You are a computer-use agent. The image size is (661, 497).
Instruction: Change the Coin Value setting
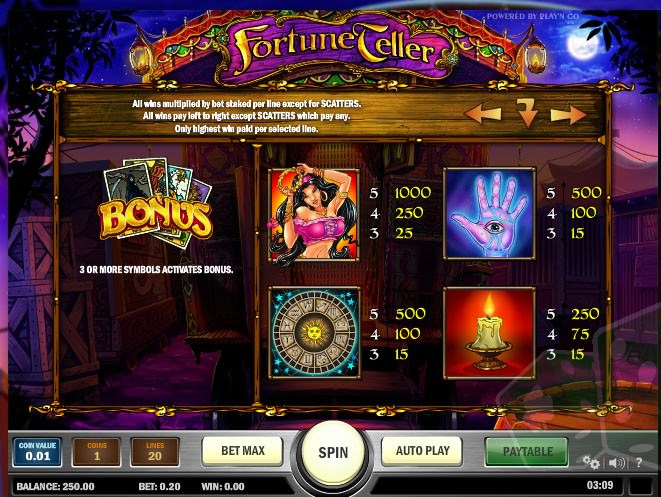38,452
